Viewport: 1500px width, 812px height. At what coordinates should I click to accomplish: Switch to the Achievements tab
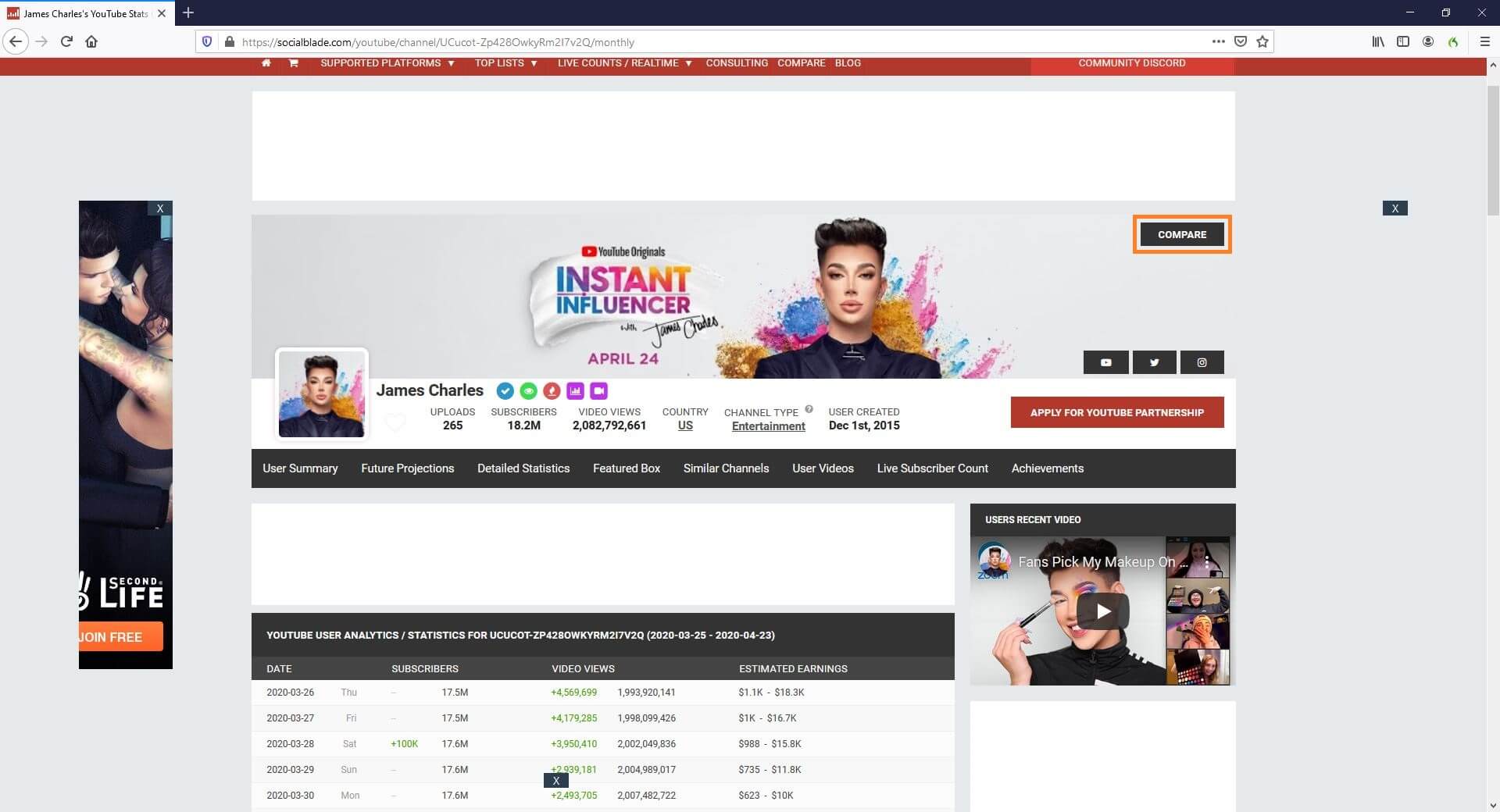click(x=1048, y=468)
